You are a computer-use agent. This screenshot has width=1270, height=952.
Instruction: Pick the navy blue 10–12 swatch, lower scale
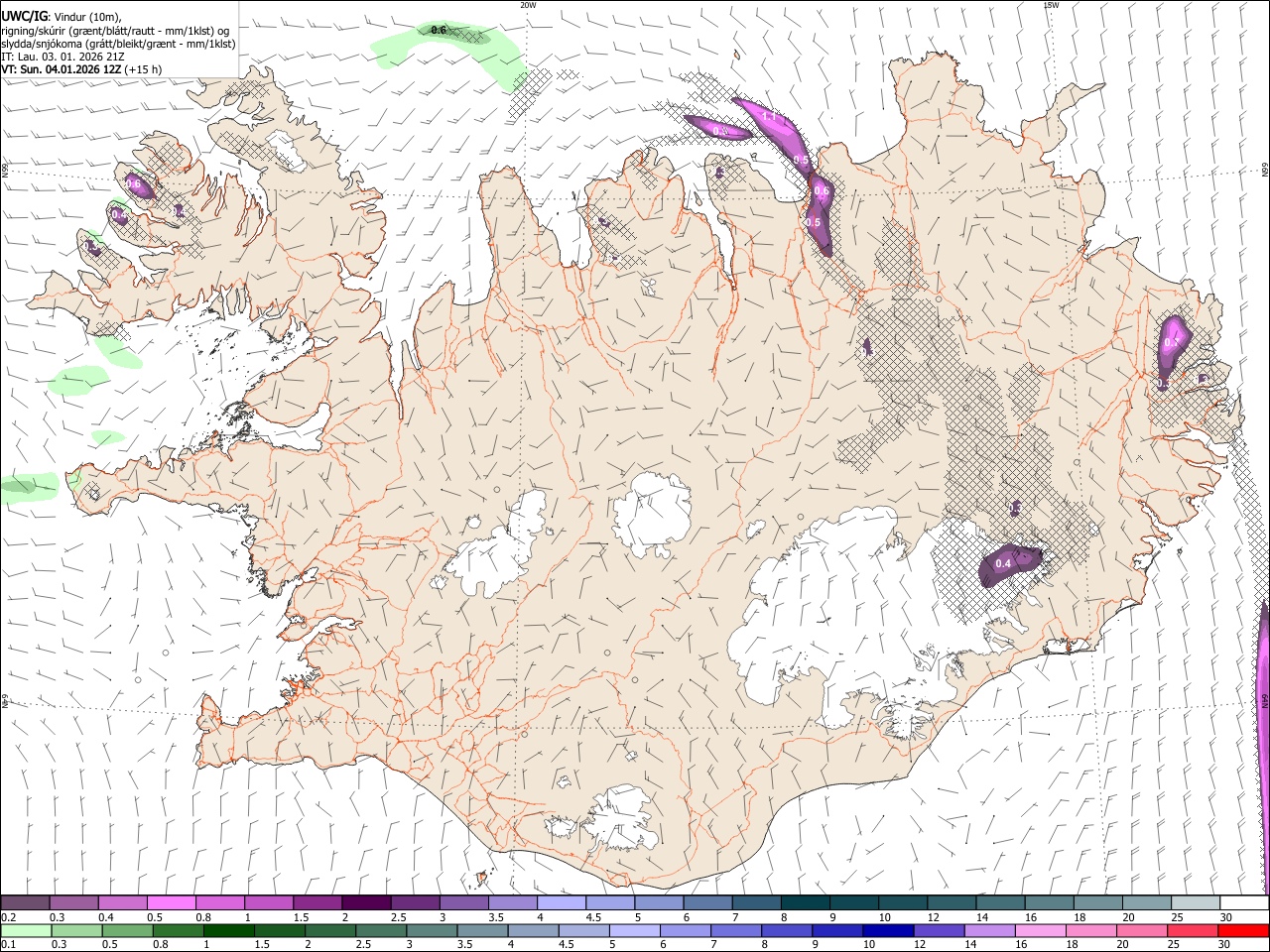(887, 930)
